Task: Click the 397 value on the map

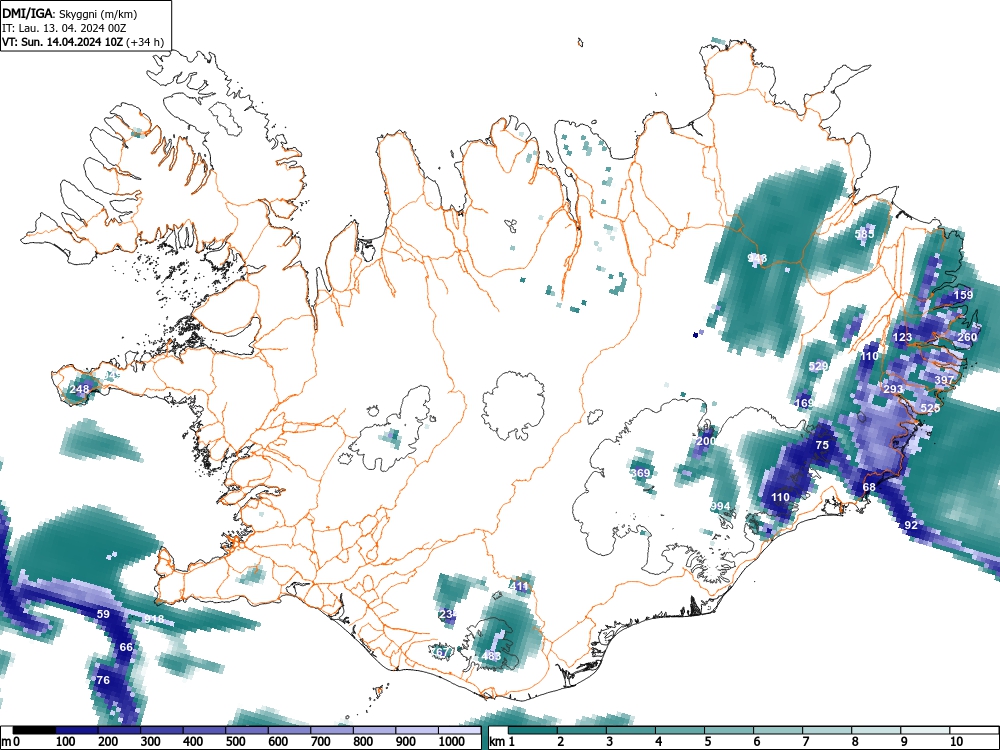Action: [945, 380]
